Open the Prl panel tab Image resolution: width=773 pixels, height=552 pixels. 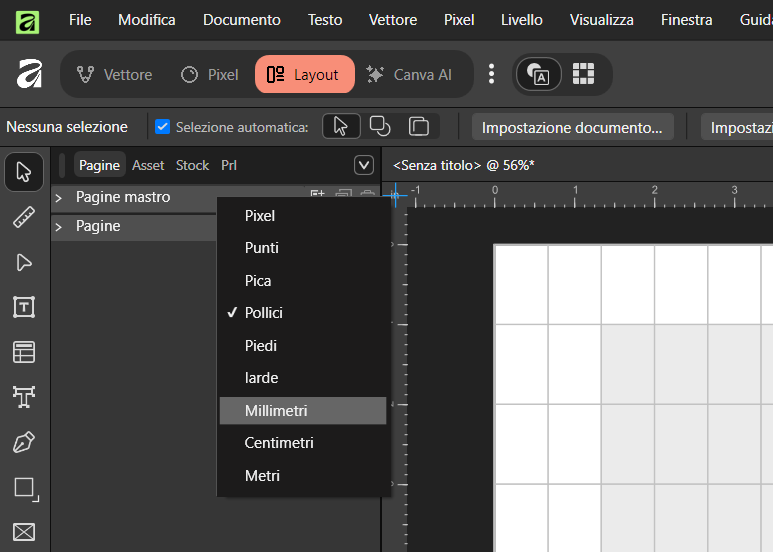click(x=229, y=165)
